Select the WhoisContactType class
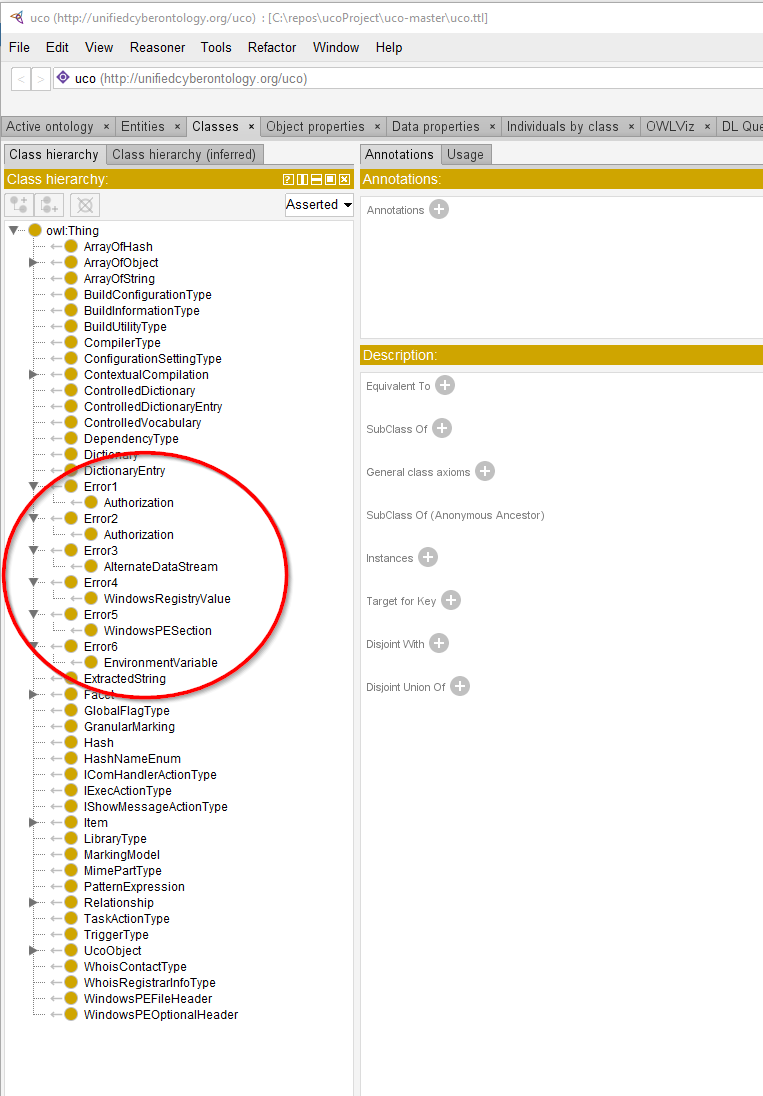 pos(135,966)
